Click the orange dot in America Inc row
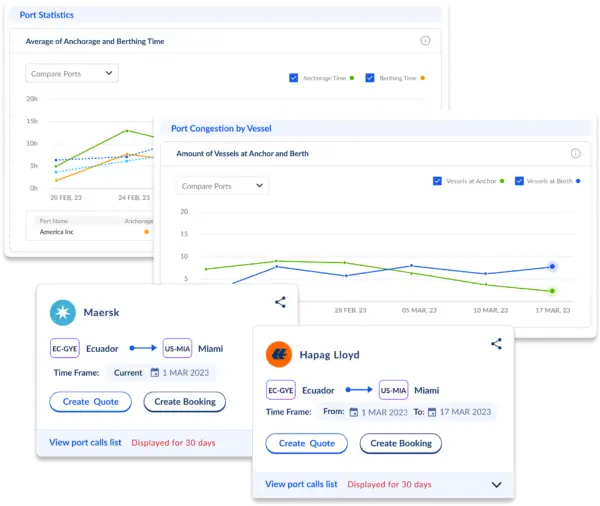 147,232
